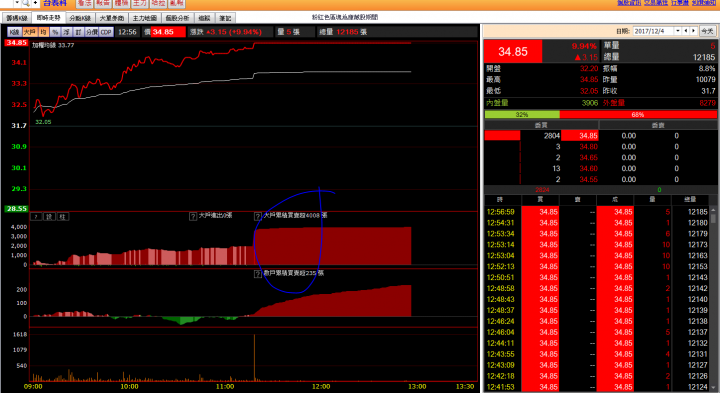The height and width of the screenshot is (393, 720).
Task: Click the bid price 34.85 with volume 2804
Action: pos(580,135)
